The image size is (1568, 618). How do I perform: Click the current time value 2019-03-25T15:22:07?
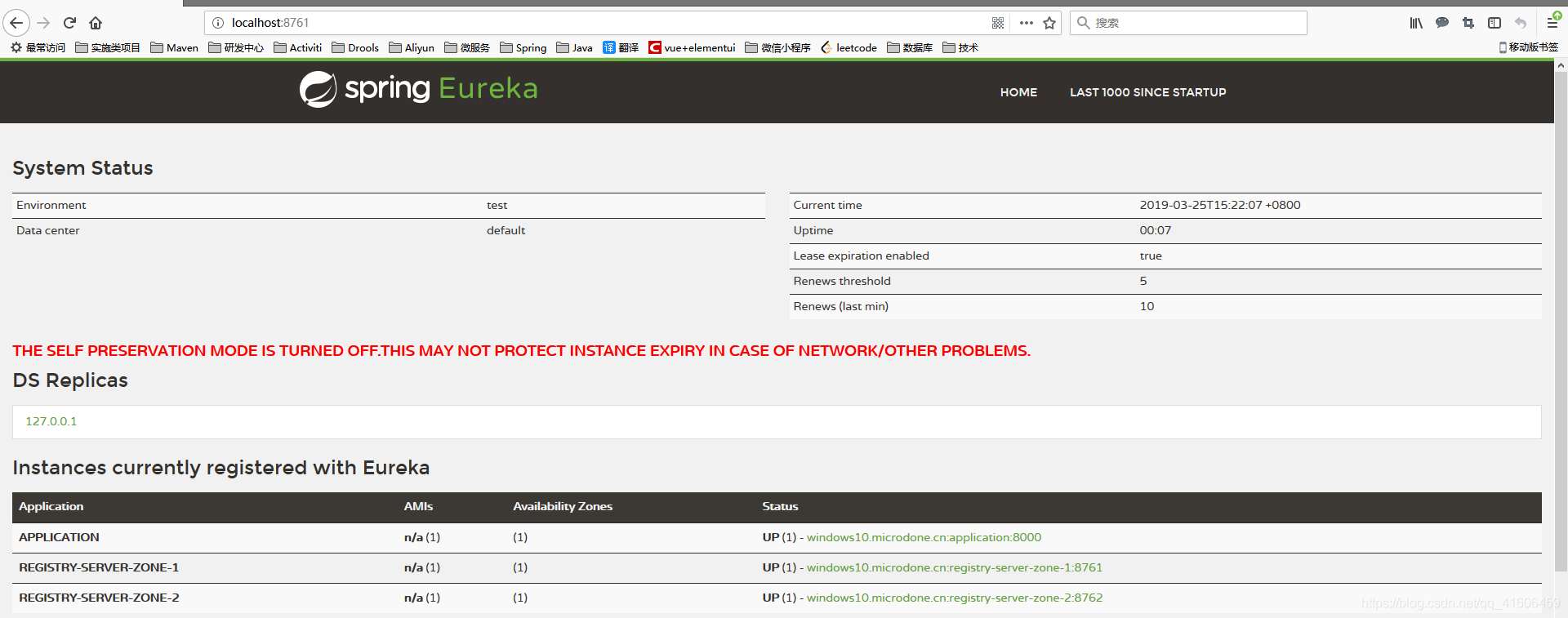[1220, 205]
